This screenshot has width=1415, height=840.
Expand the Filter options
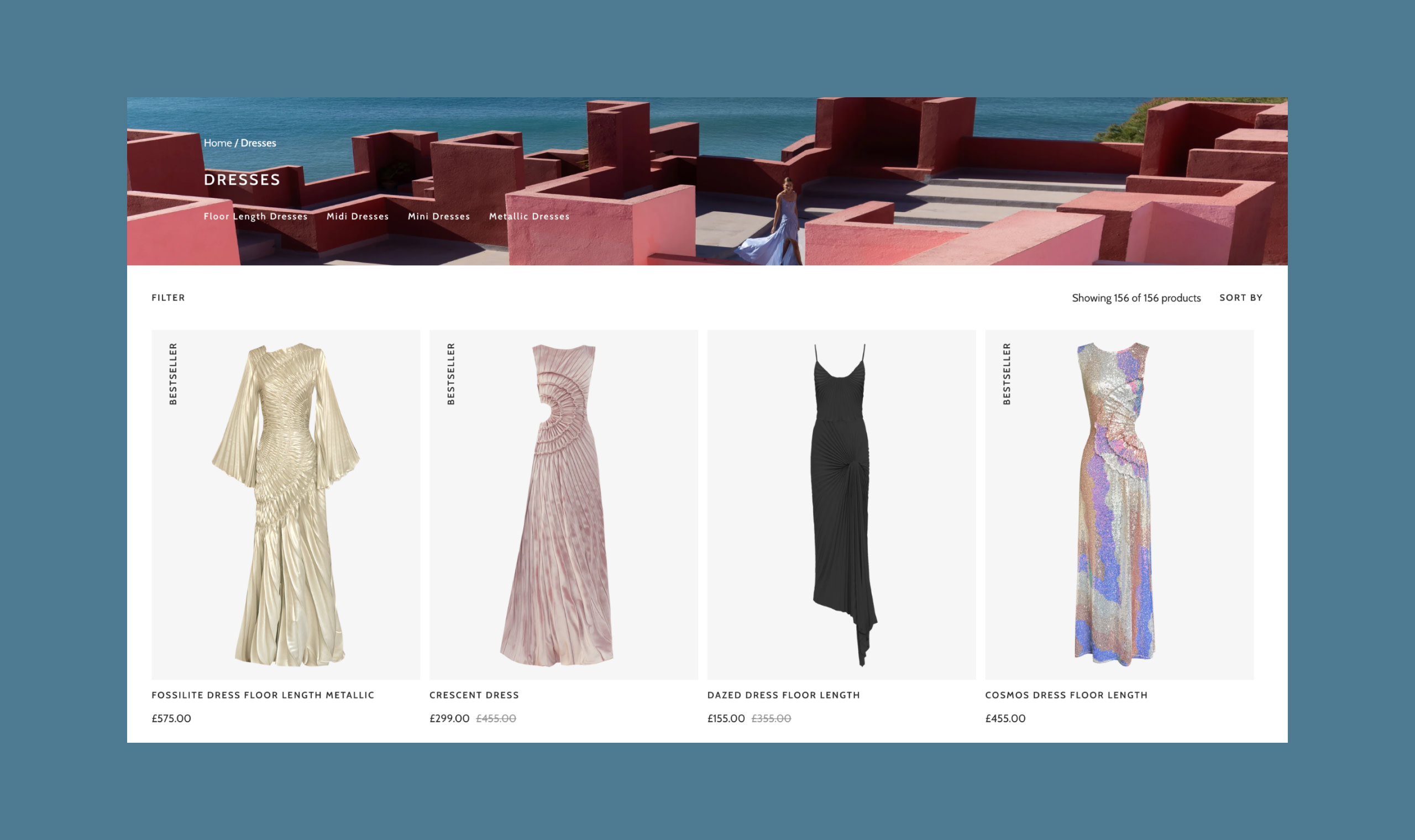coord(168,298)
